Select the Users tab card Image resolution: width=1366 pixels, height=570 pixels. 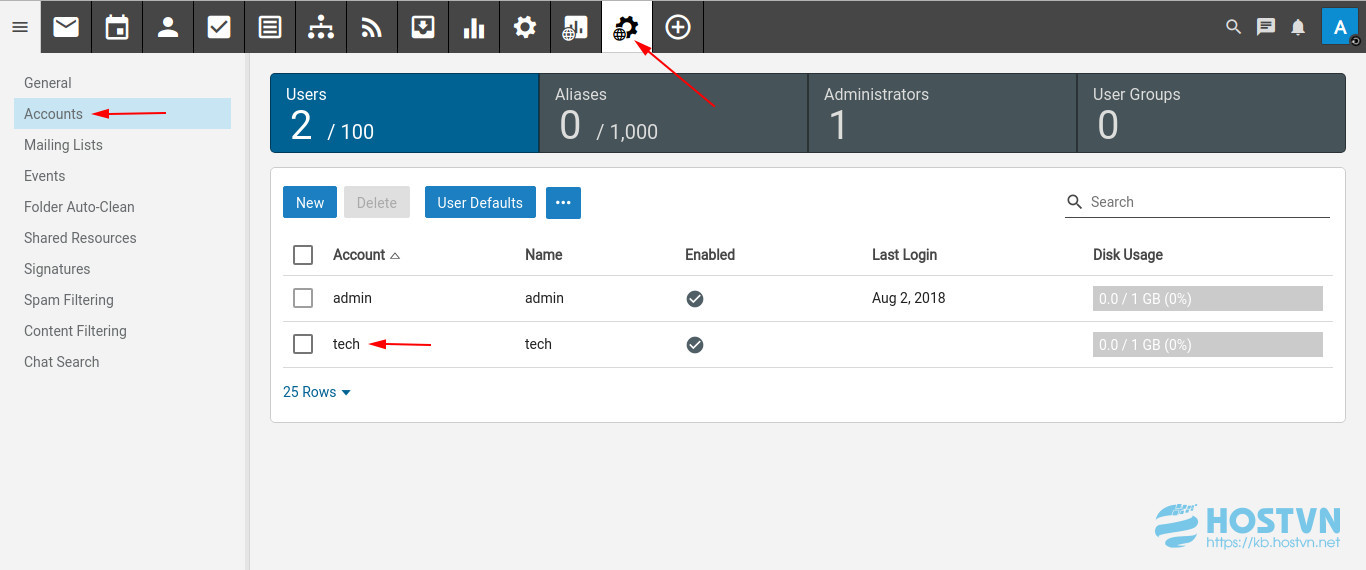[404, 112]
